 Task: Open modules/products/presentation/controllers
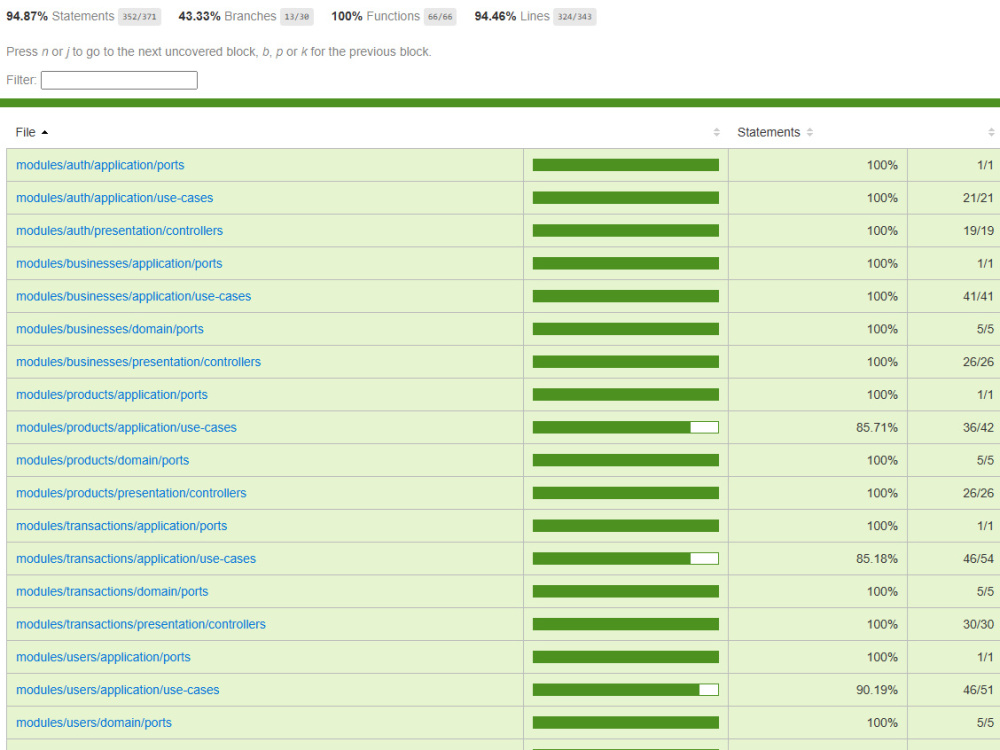click(131, 493)
